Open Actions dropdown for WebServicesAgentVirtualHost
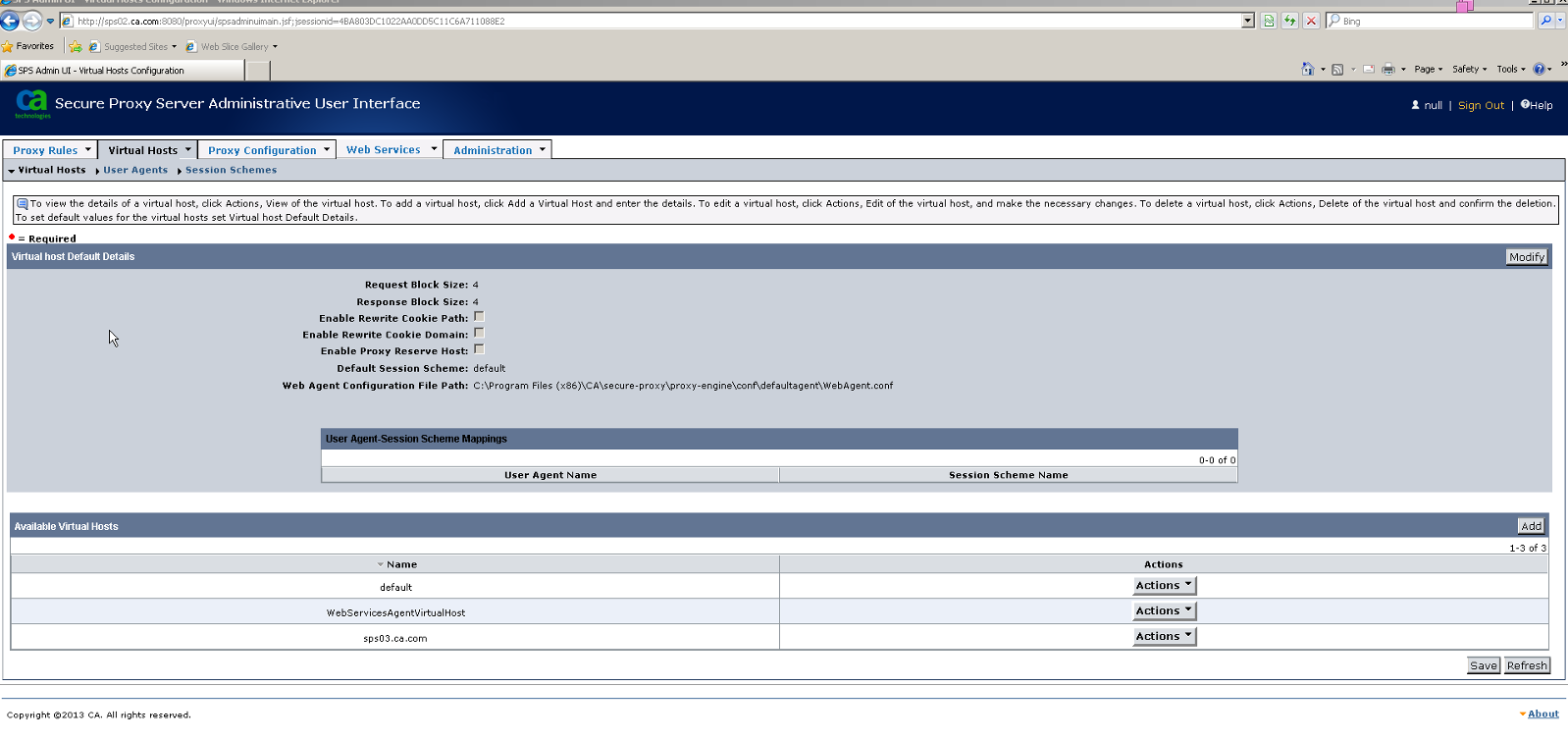1568x740 pixels. coord(1165,610)
